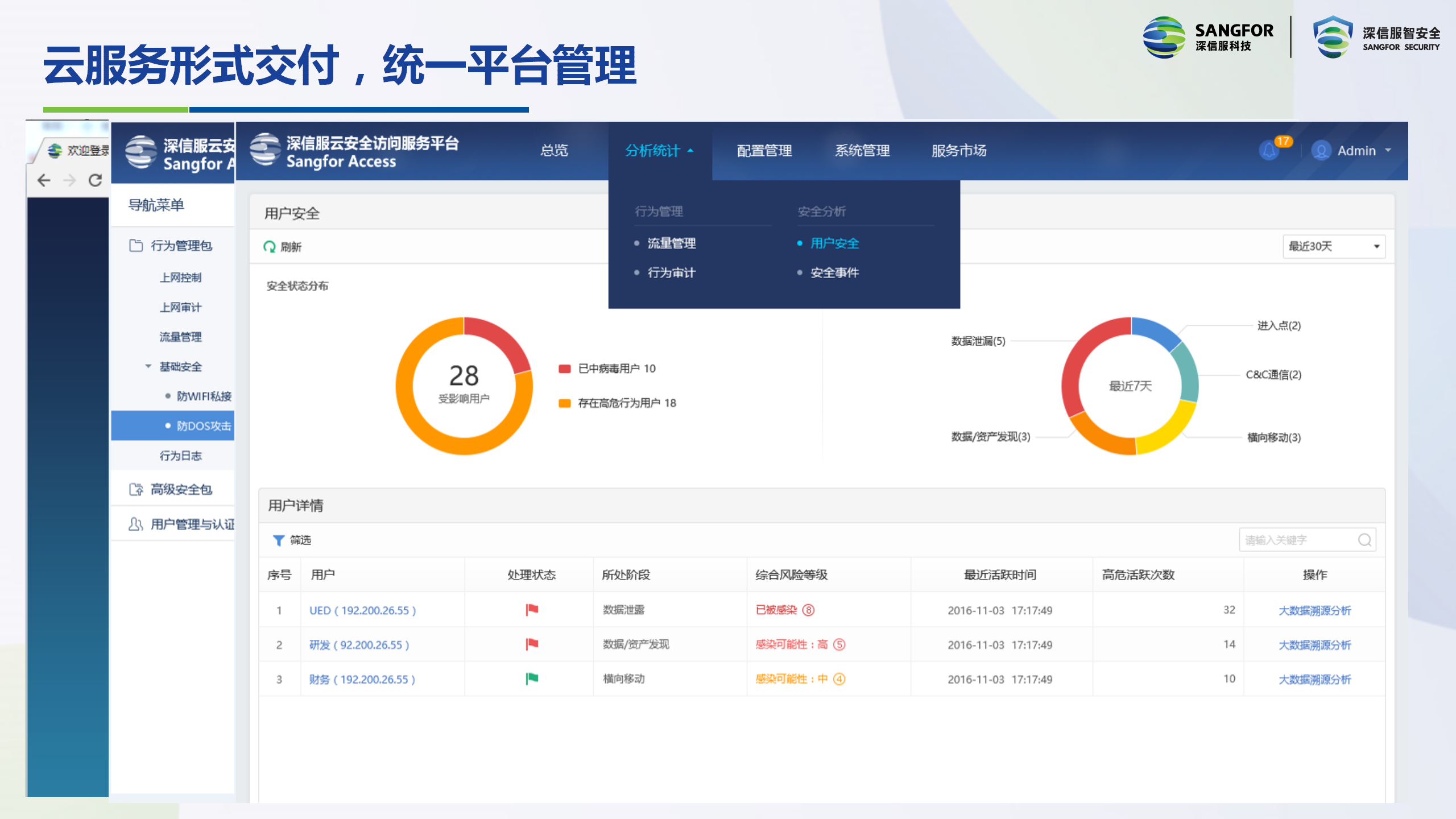Click the red flag in UED row
The width and height of the screenshot is (1456, 819).
click(x=532, y=610)
